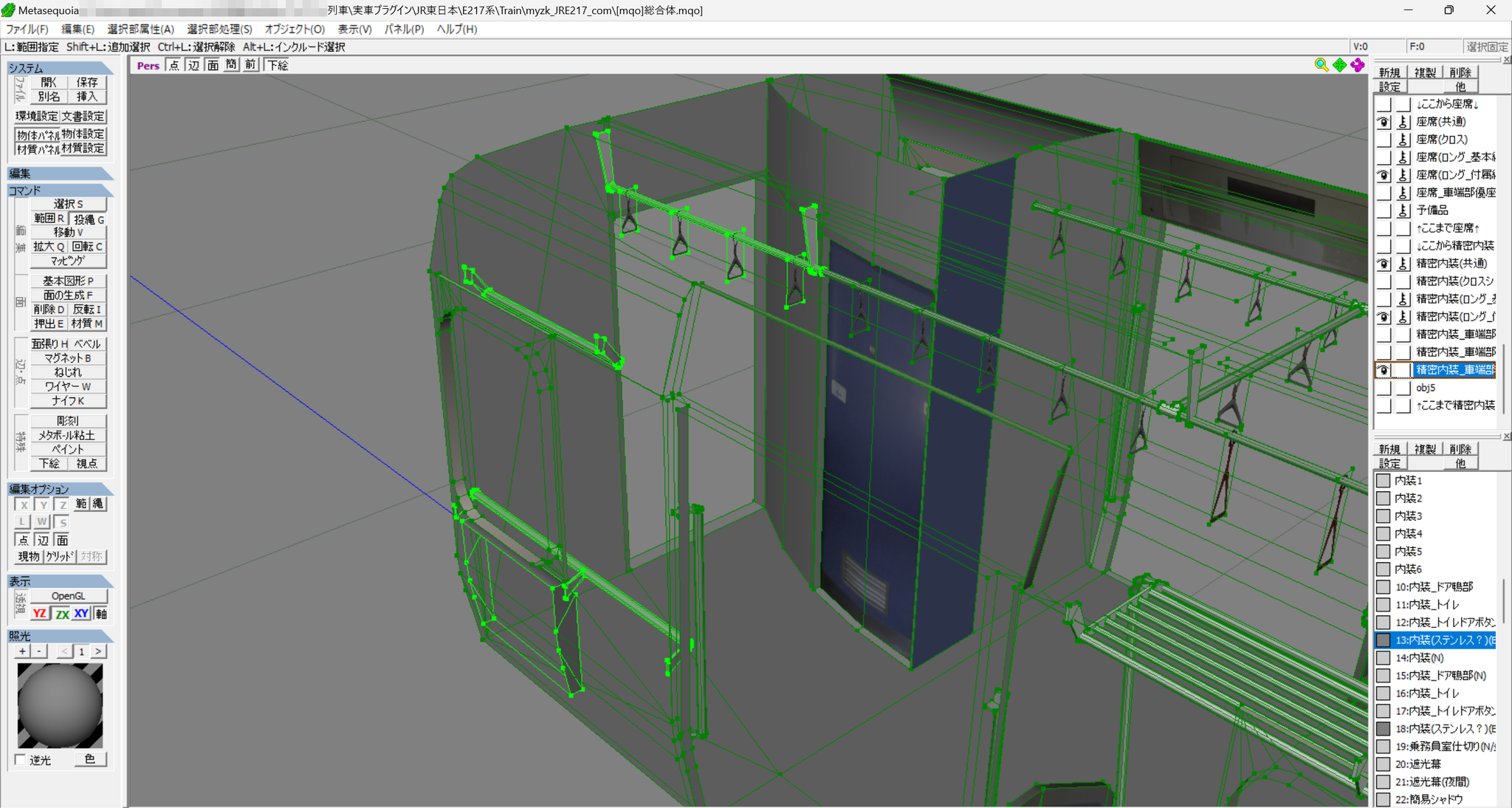This screenshot has width=1512, height=808.
Task: Click the yellow magnifier zoom icon in viewport
Action: (1321, 65)
